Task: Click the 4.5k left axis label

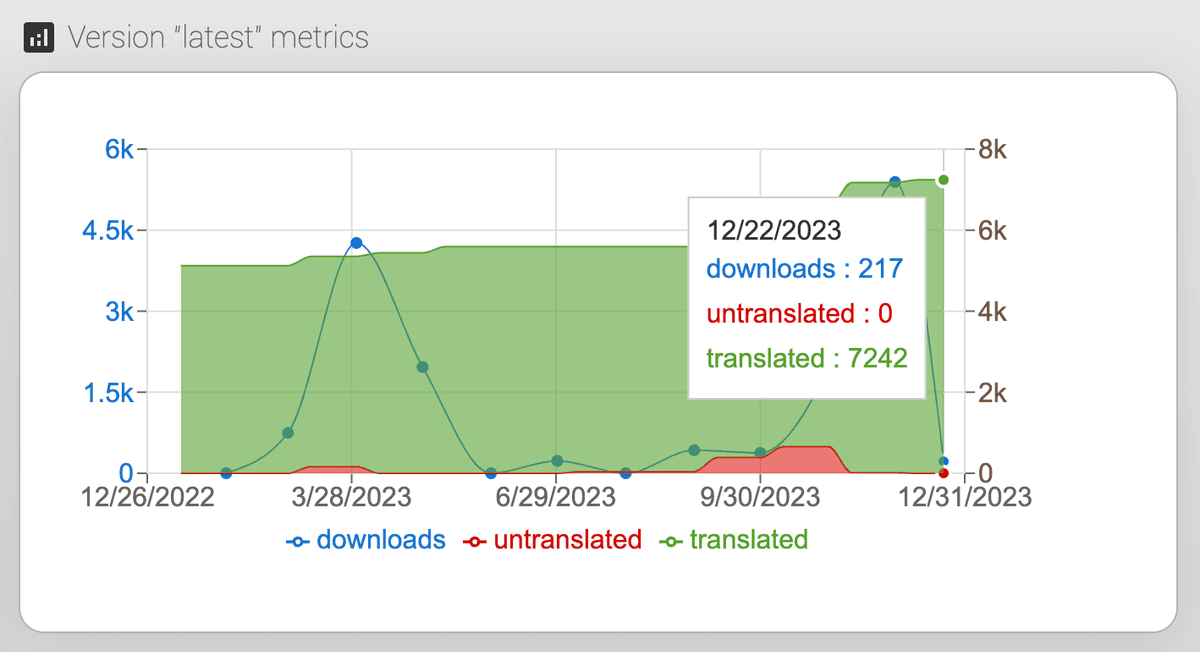Action: (105, 231)
